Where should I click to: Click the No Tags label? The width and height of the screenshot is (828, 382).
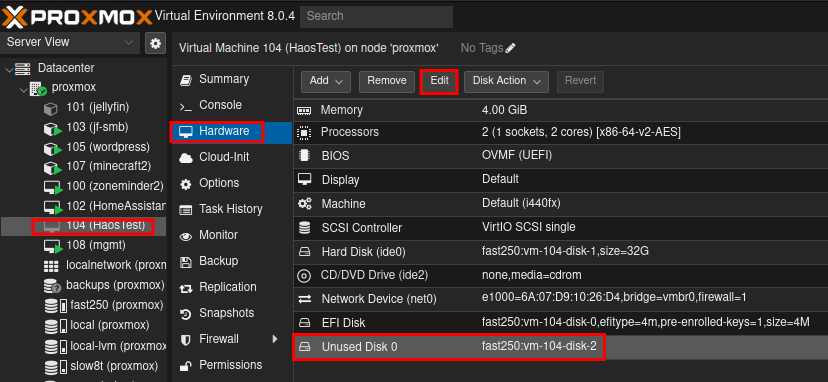tap(482, 48)
